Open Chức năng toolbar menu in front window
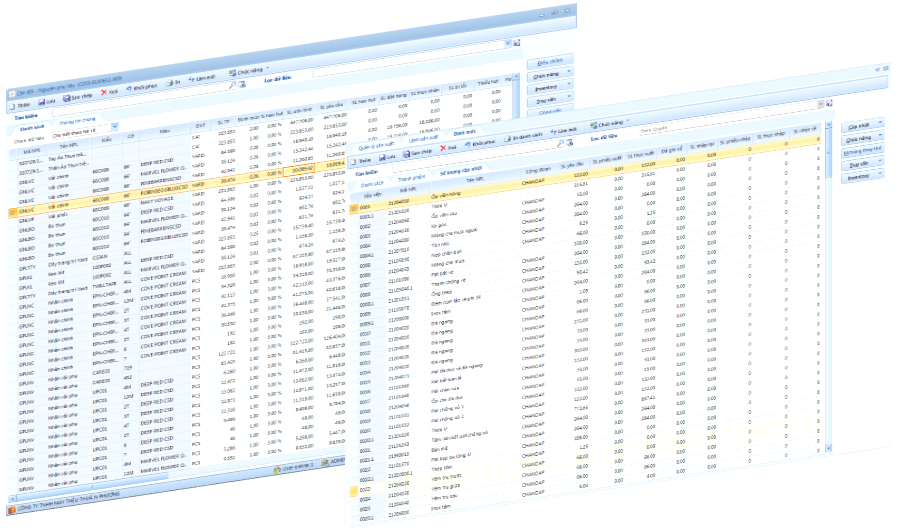The image size is (902, 528). tap(610, 123)
